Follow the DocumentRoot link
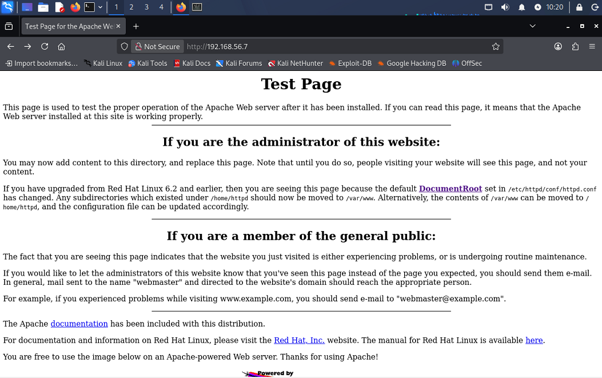This screenshot has width=602, height=378. point(450,188)
